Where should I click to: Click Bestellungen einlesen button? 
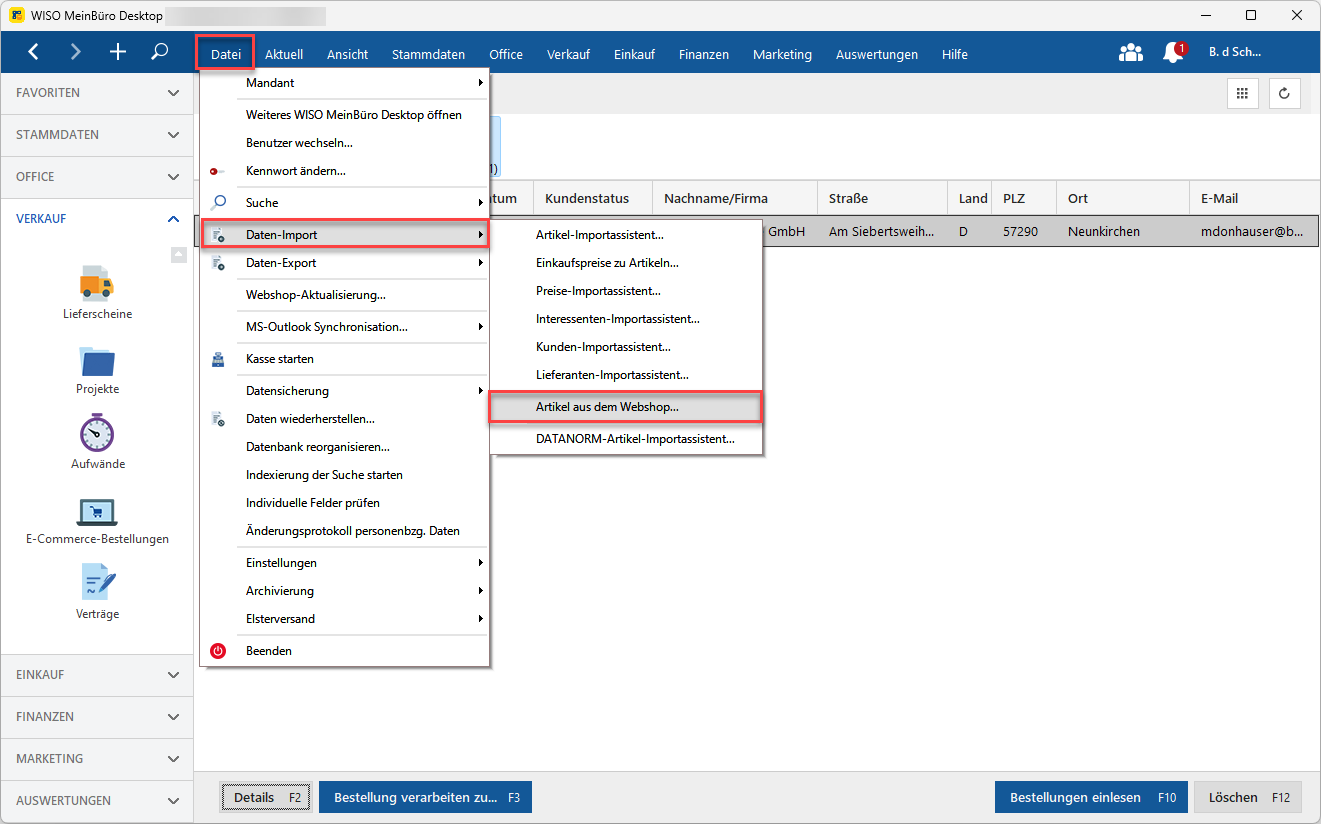pos(1091,797)
